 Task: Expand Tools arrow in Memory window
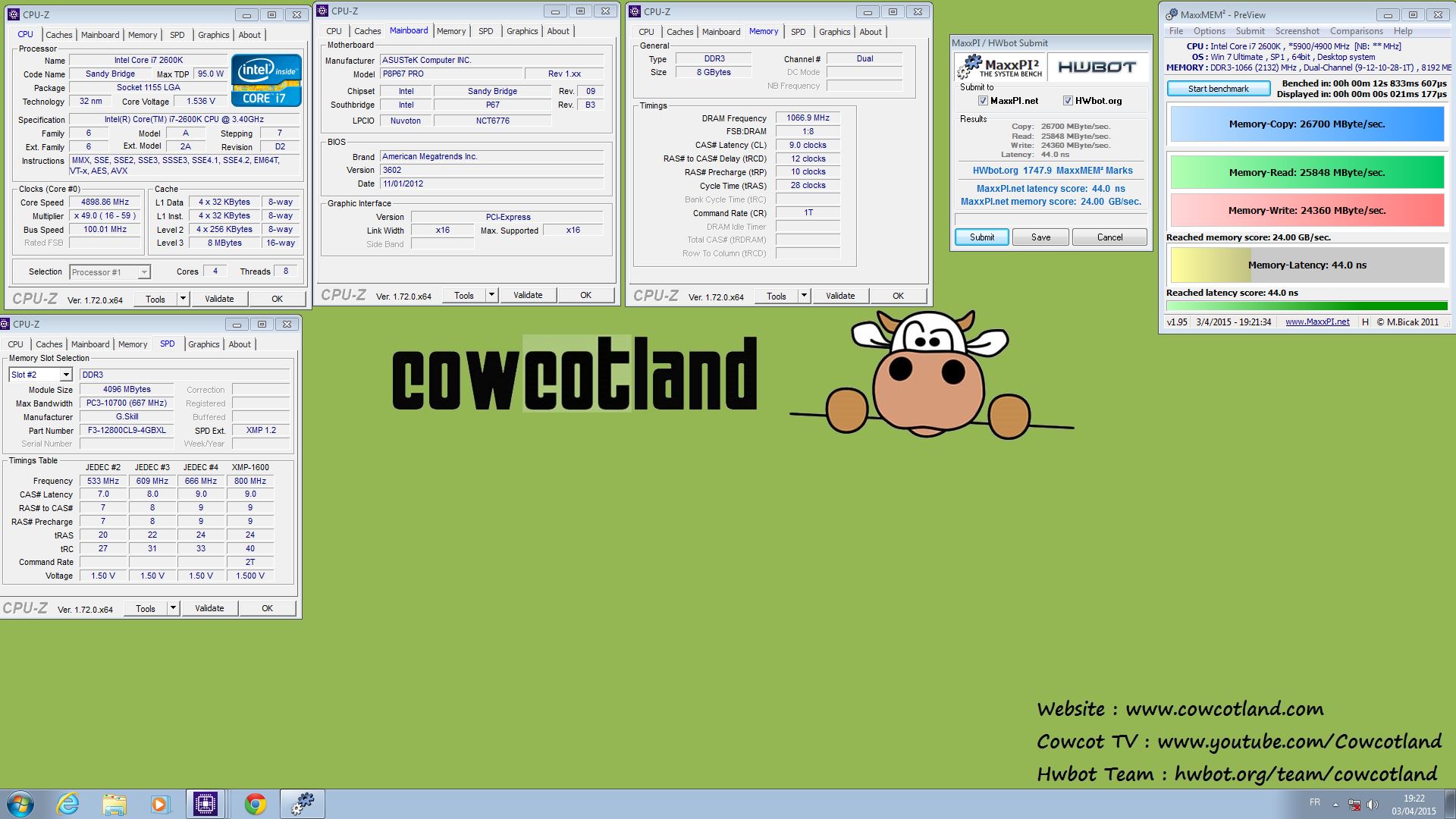coord(804,296)
